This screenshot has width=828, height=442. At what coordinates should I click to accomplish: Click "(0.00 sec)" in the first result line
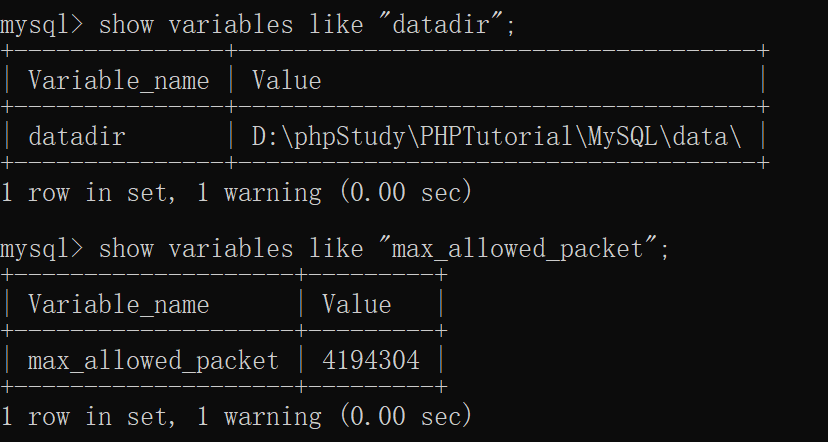[406, 193]
